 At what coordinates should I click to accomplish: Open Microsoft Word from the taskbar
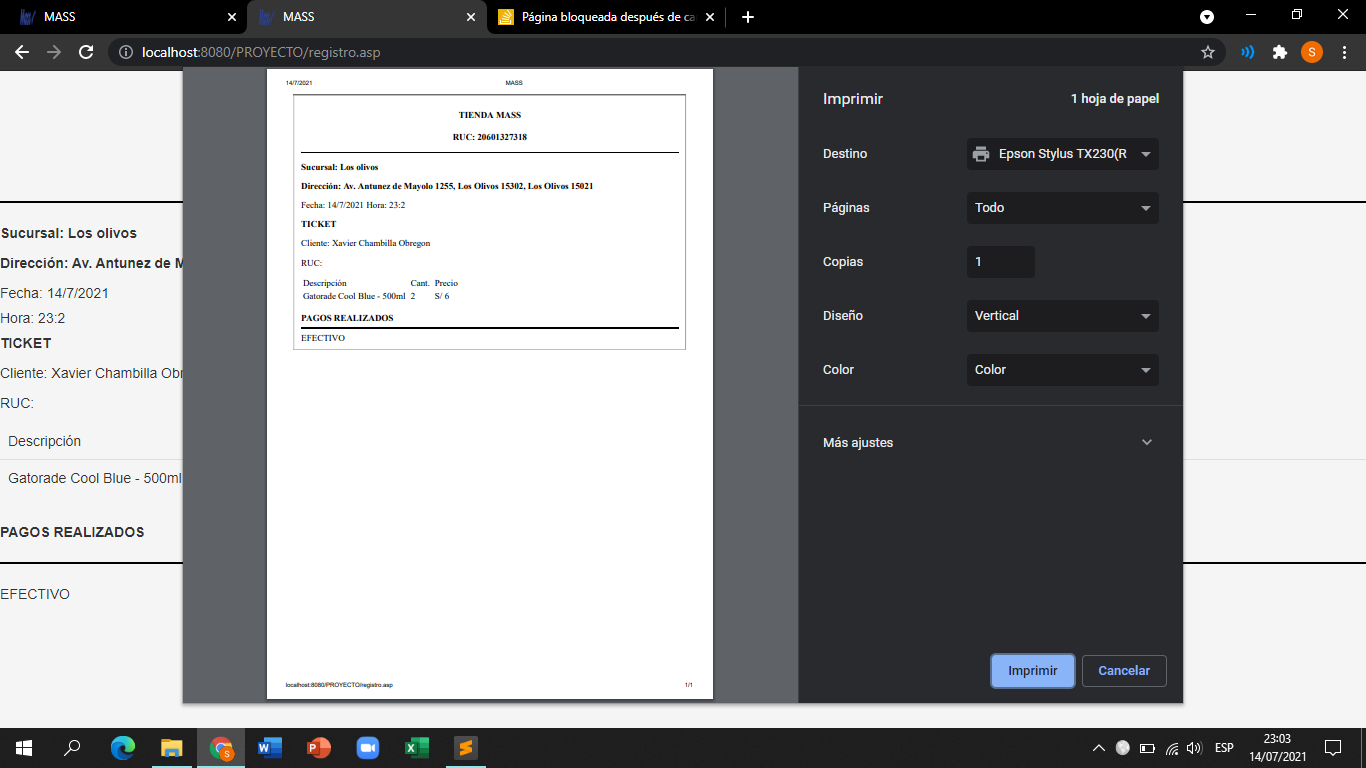click(x=270, y=748)
